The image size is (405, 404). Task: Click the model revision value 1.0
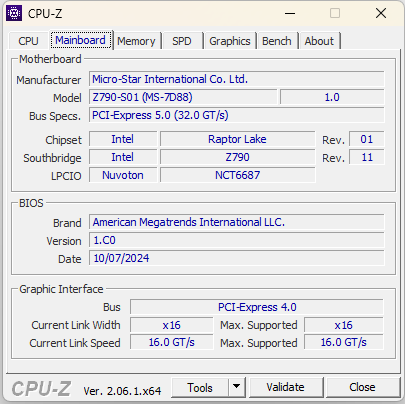coord(332,97)
